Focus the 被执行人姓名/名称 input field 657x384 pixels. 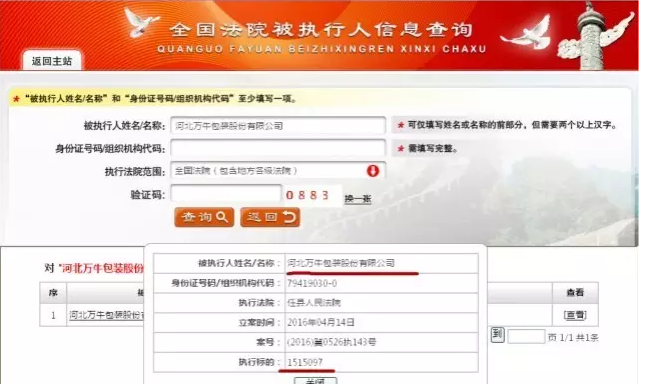278,125
